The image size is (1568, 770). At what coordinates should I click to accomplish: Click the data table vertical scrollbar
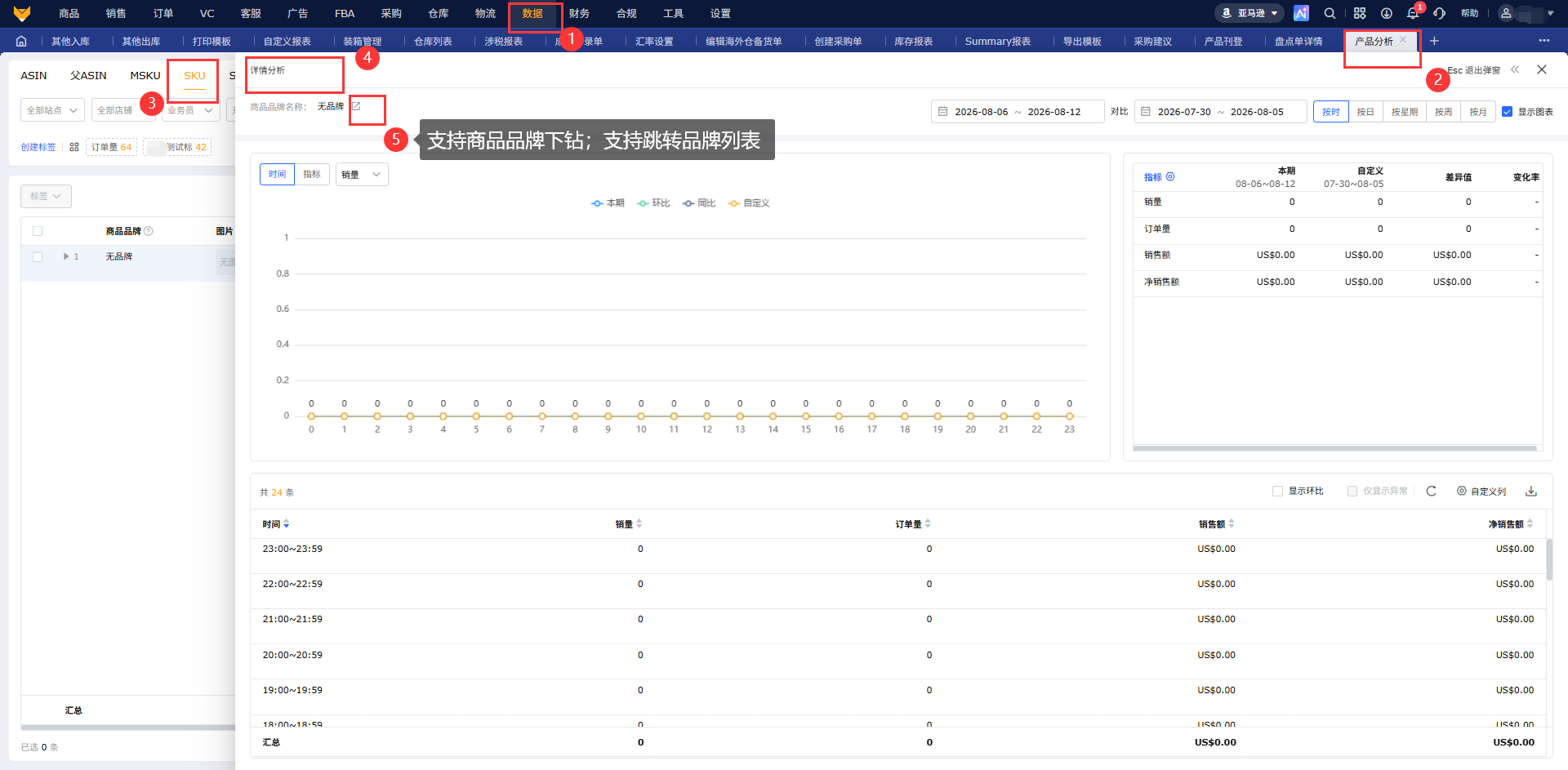tap(1549, 559)
